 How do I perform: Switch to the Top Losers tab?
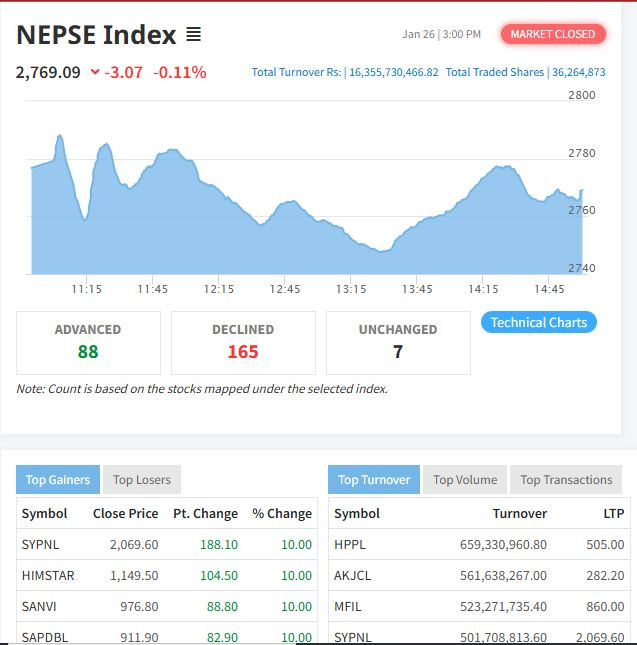pos(141,480)
